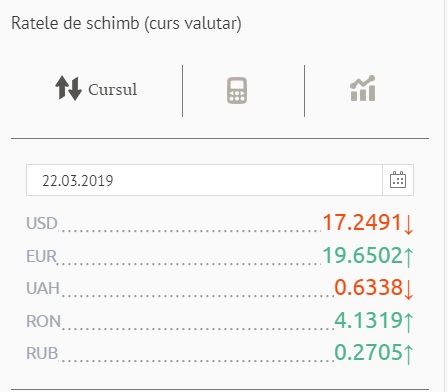Screen dimensions: 448x392
Task: Select the Cursul tab label
Action: tap(113, 89)
